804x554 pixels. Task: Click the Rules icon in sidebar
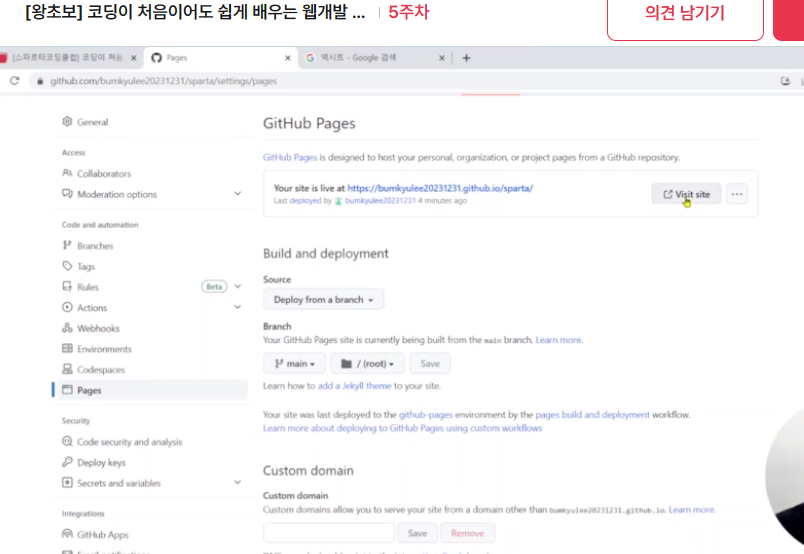pyautogui.click(x=67, y=286)
